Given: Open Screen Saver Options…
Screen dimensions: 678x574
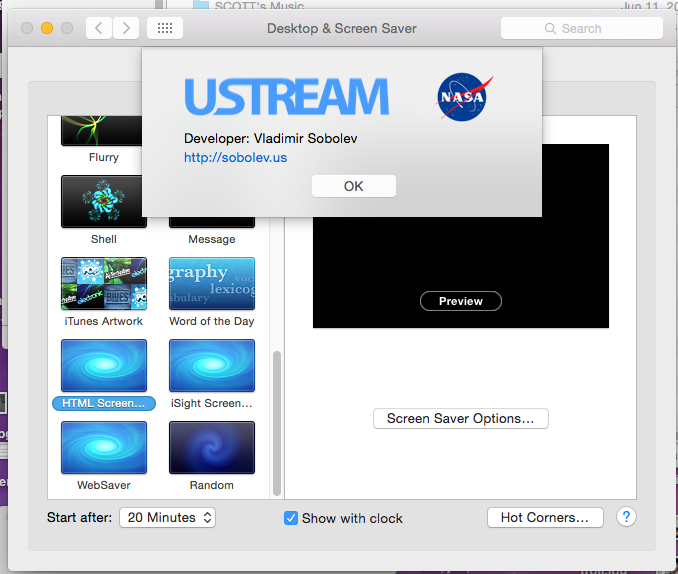Looking at the screenshot, I should (x=461, y=418).
